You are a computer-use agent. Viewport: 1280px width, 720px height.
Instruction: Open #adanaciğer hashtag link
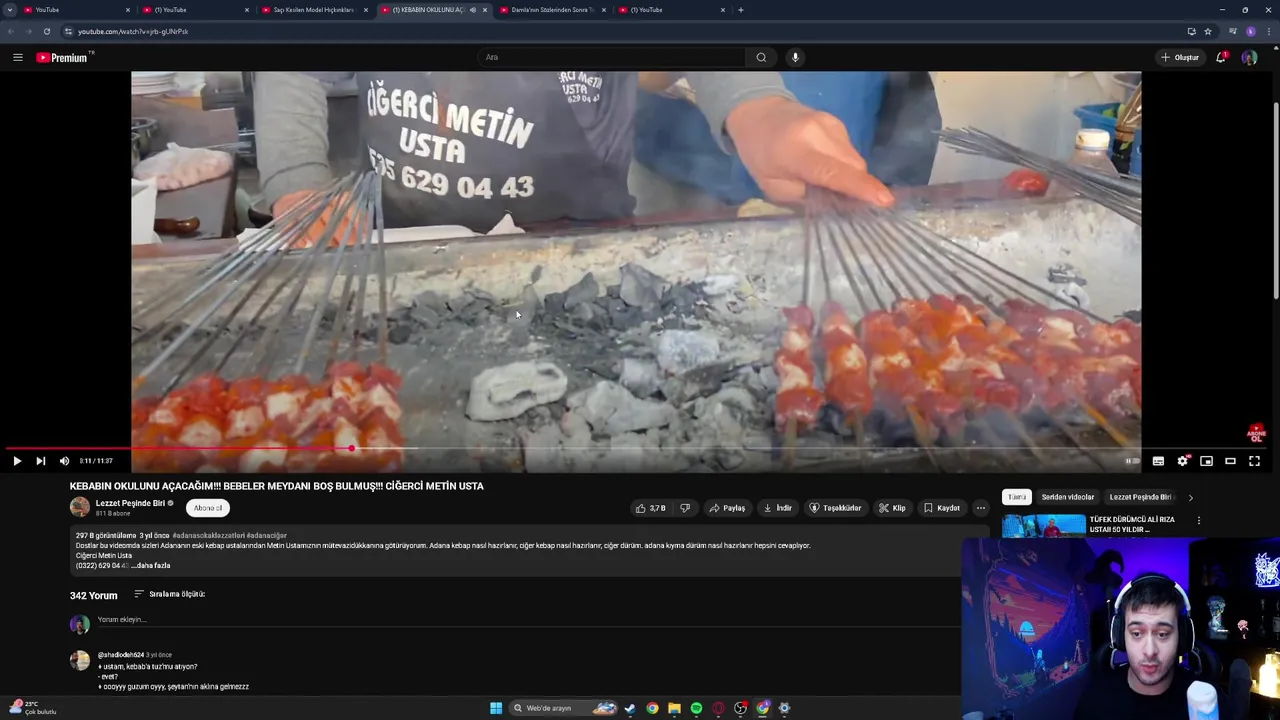pyautogui.click(x=267, y=536)
